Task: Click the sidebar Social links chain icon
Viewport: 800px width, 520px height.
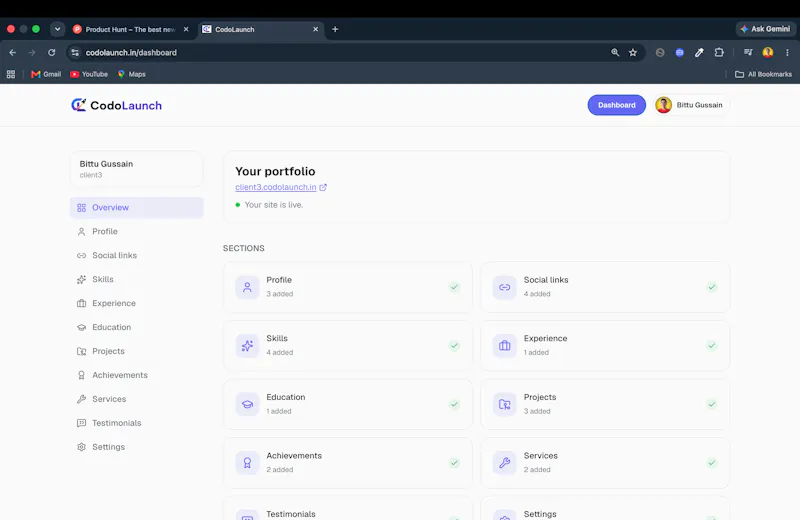Action: tap(81, 256)
